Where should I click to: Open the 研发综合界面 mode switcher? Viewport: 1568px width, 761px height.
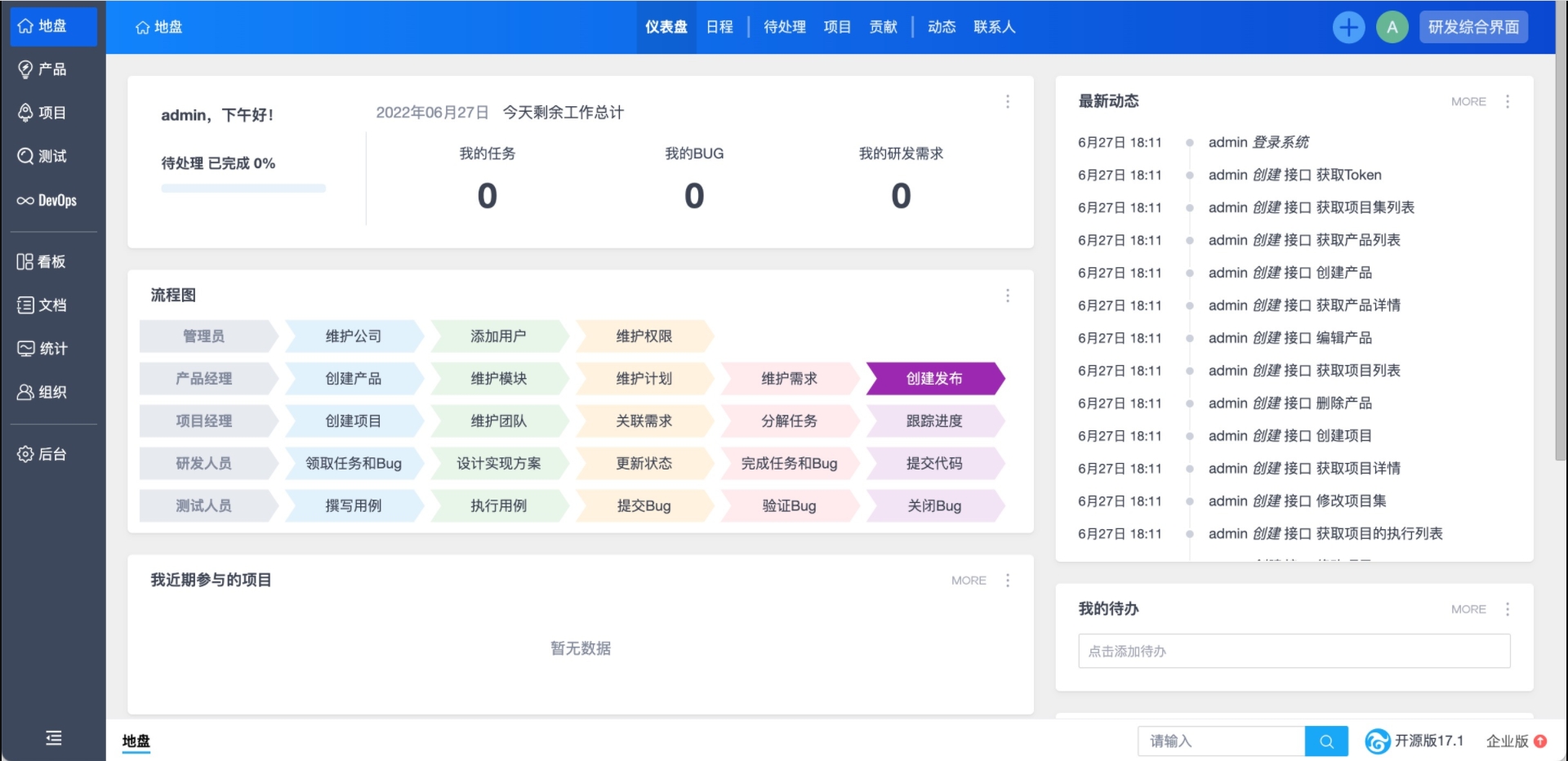[x=1473, y=27]
